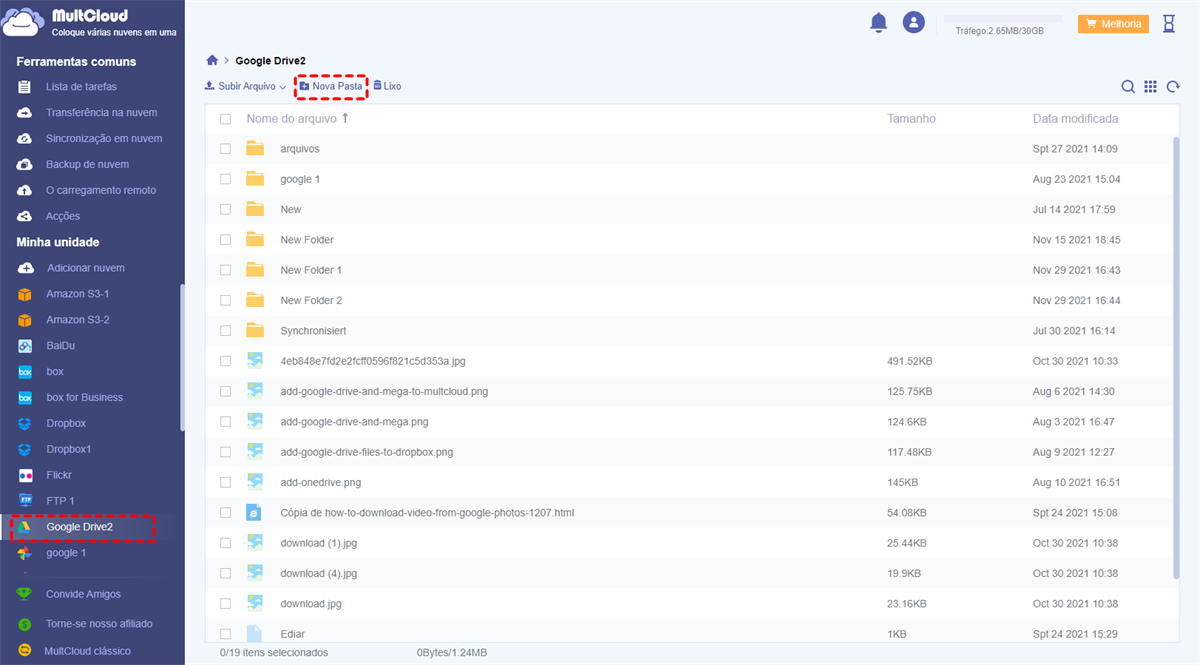This screenshot has width=1200, height=665.
Task: Open the Lixo trash
Action: [x=387, y=87]
